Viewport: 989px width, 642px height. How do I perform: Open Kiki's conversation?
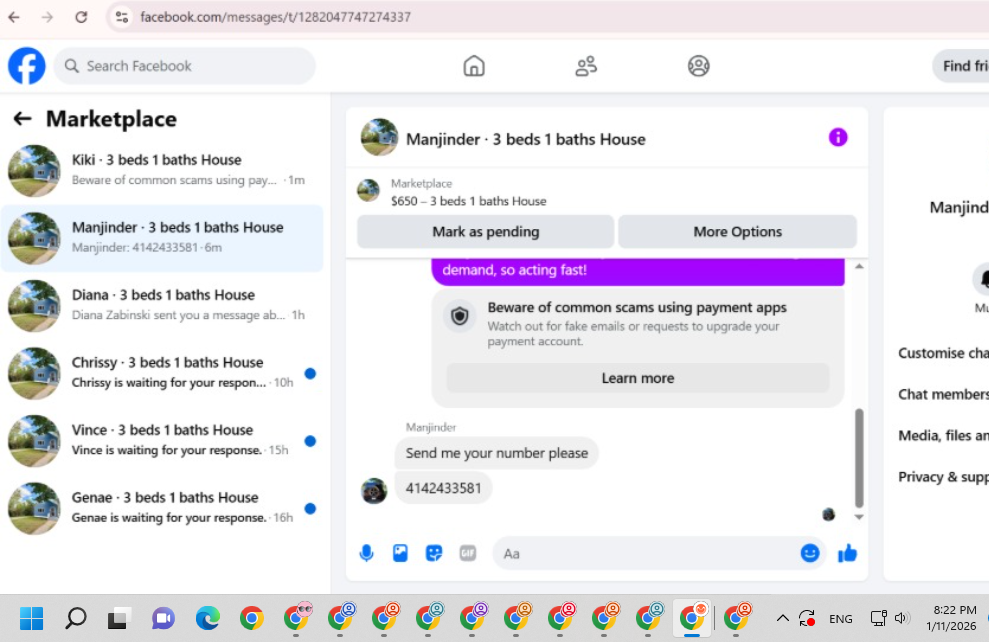[x=162, y=170]
